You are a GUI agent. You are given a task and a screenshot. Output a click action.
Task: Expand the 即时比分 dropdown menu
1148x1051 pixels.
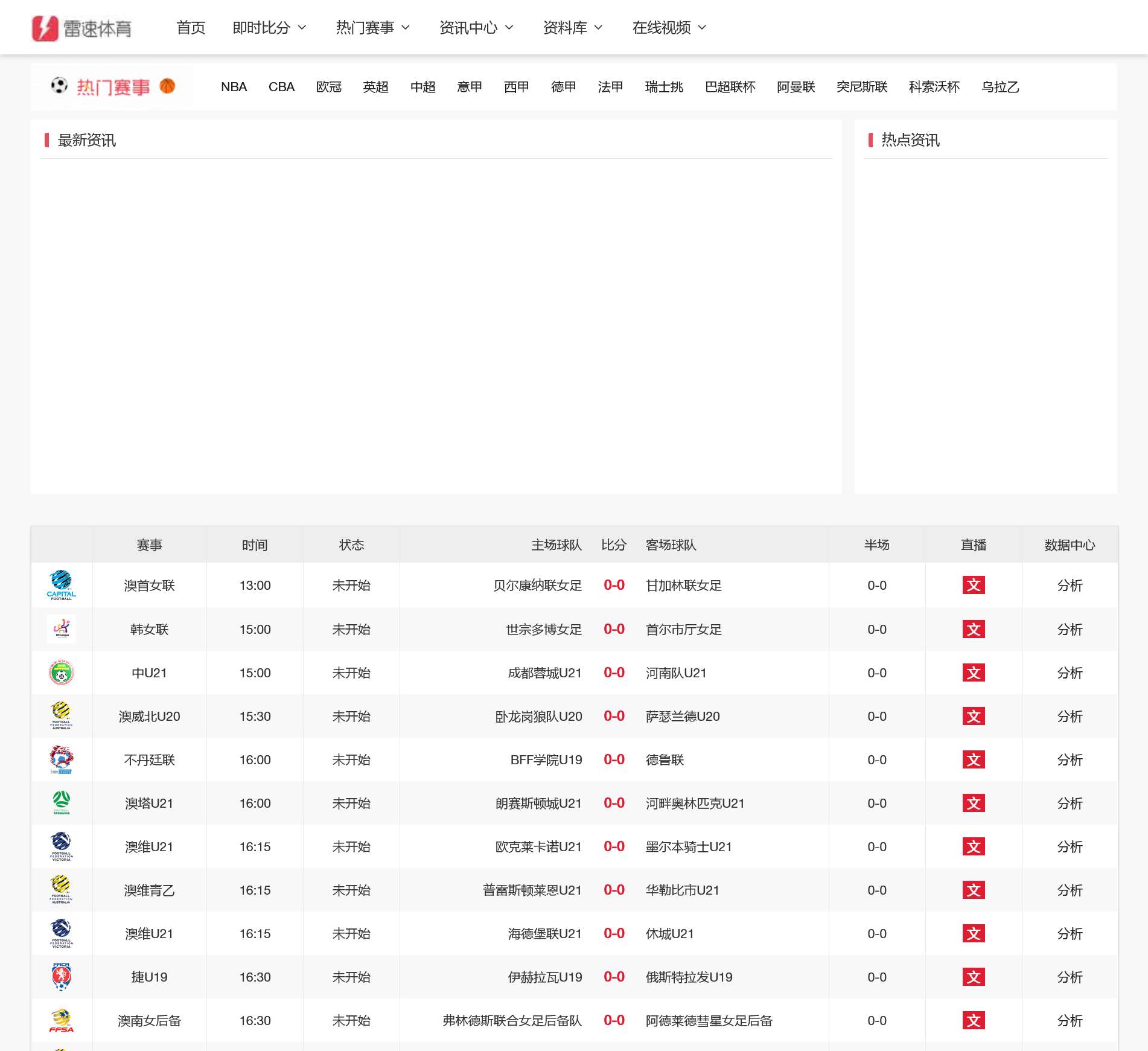pyautogui.click(x=269, y=28)
